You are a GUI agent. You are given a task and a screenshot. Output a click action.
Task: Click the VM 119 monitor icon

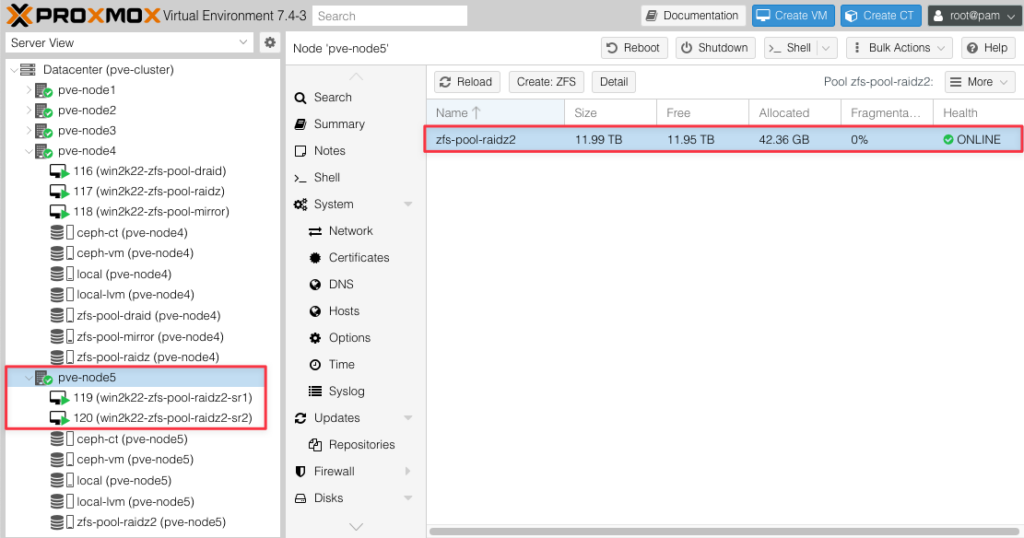[59, 398]
